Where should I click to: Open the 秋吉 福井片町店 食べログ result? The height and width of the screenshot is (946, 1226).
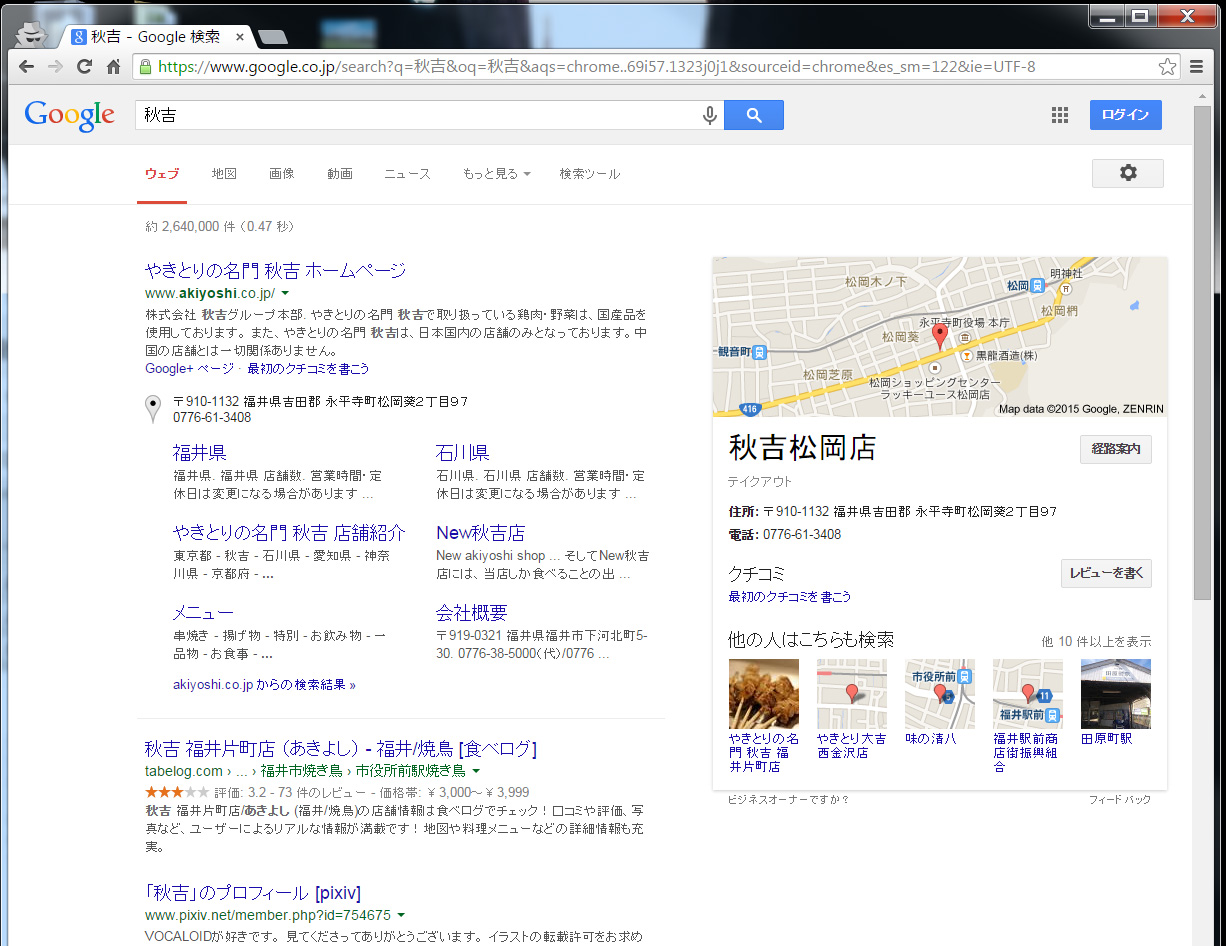pos(341,749)
